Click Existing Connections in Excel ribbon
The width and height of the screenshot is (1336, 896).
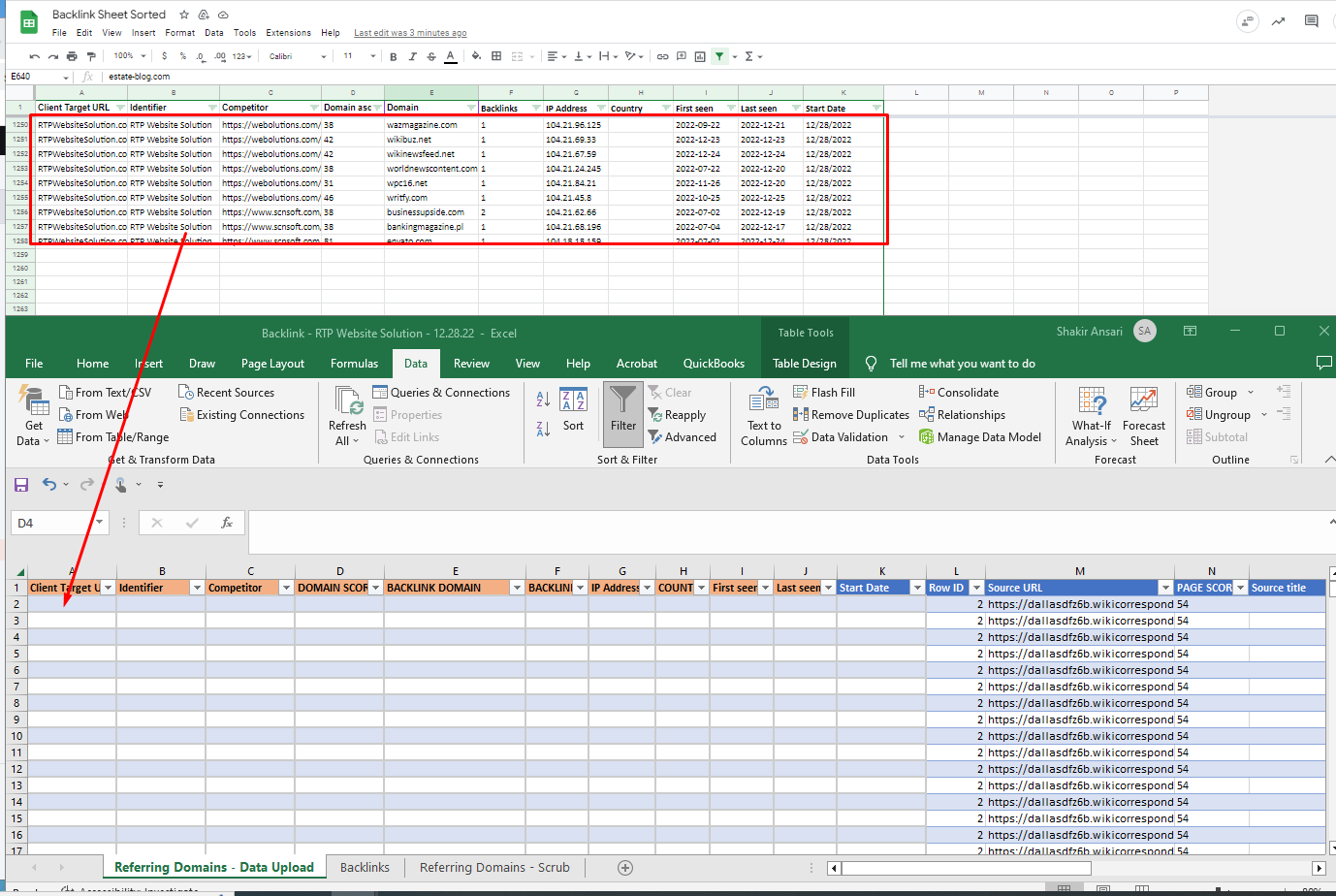click(241, 415)
